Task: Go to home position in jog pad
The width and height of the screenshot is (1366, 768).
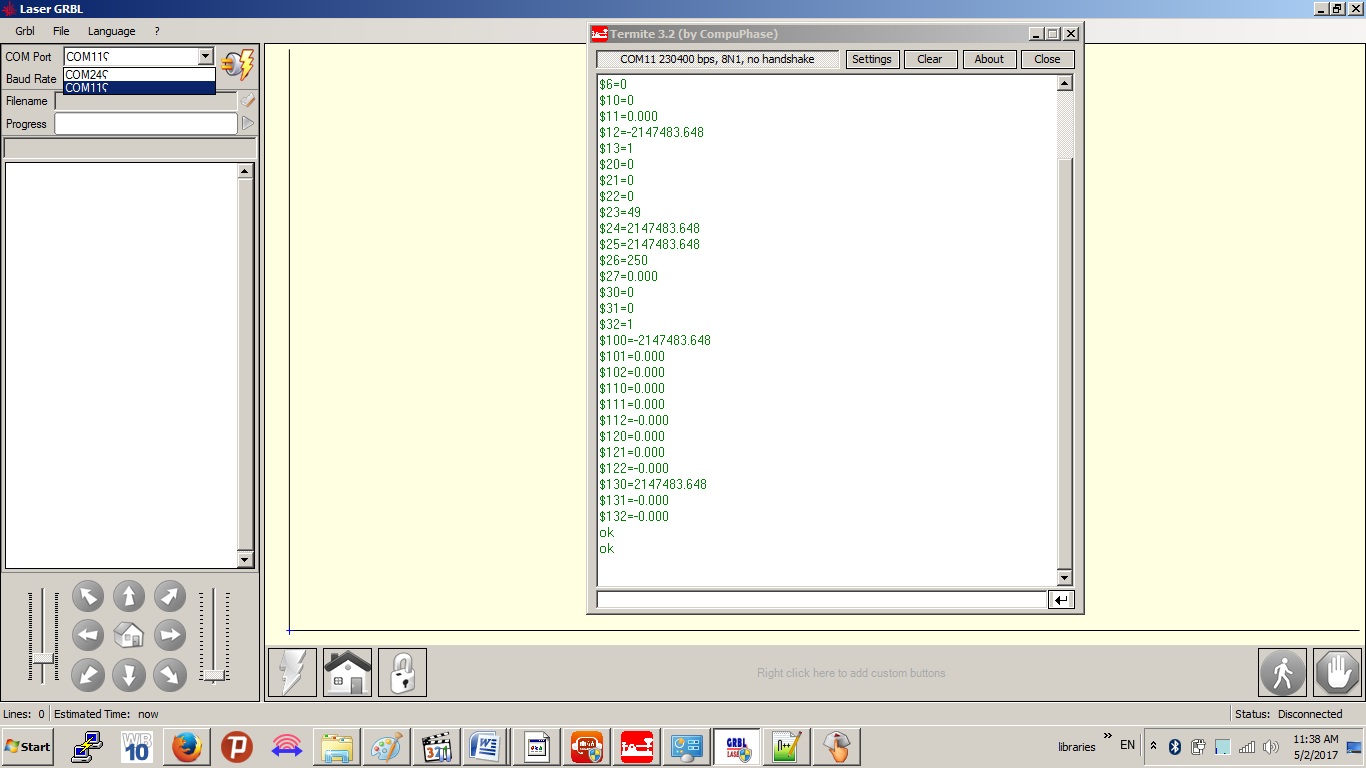Action: pyautogui.click(x=129, y=635)
